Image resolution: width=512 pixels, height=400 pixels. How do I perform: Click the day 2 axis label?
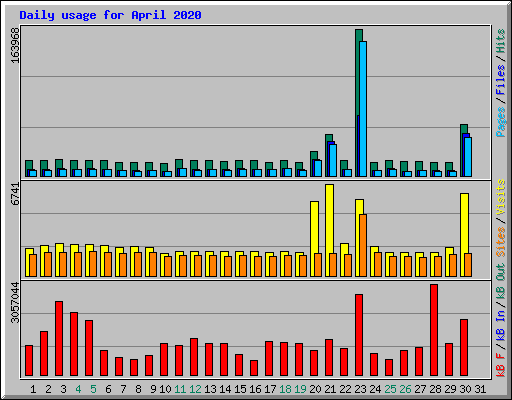click(x=48, y=389)
